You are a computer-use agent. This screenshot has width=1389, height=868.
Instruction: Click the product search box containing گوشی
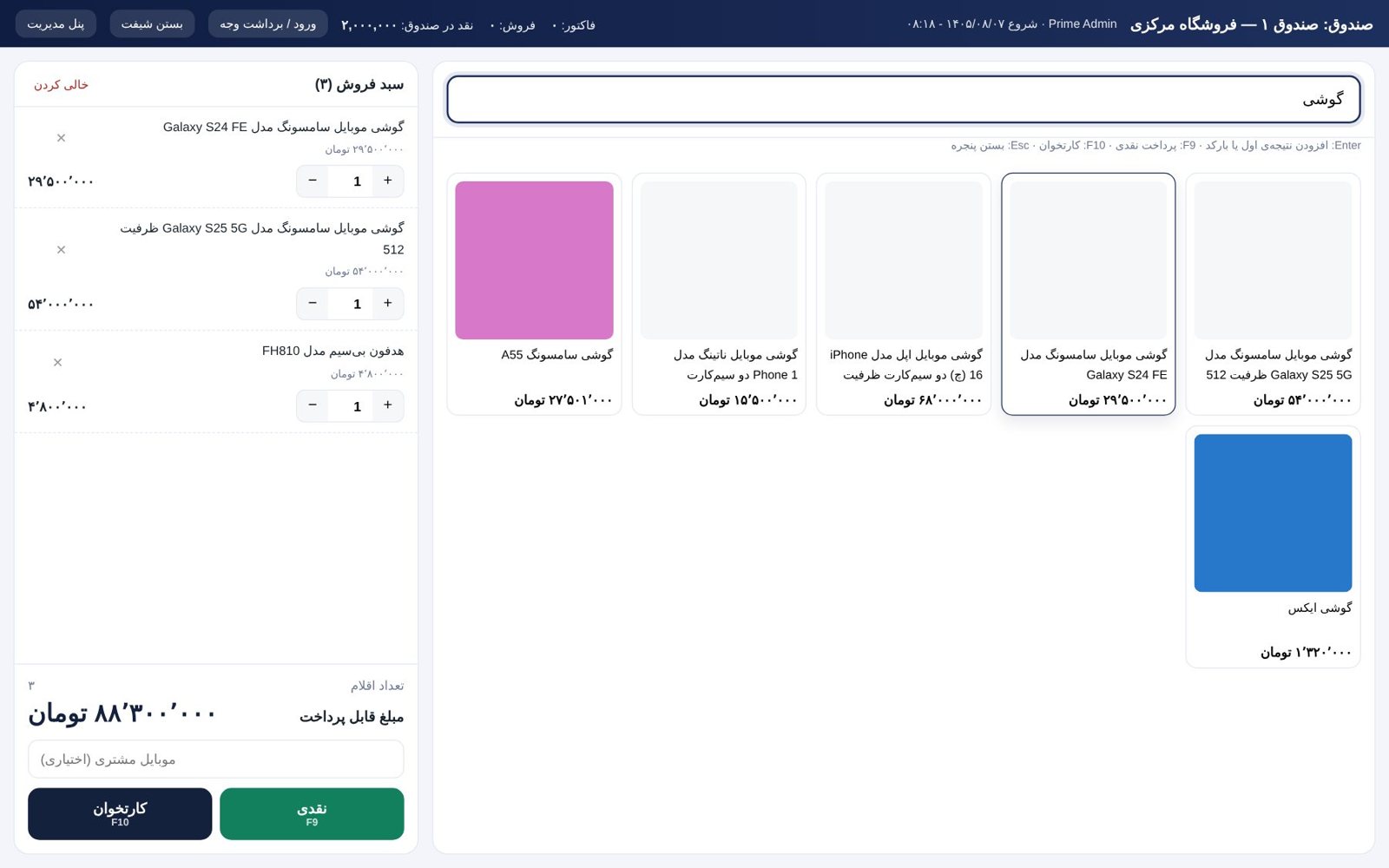[x=904, y=99]
